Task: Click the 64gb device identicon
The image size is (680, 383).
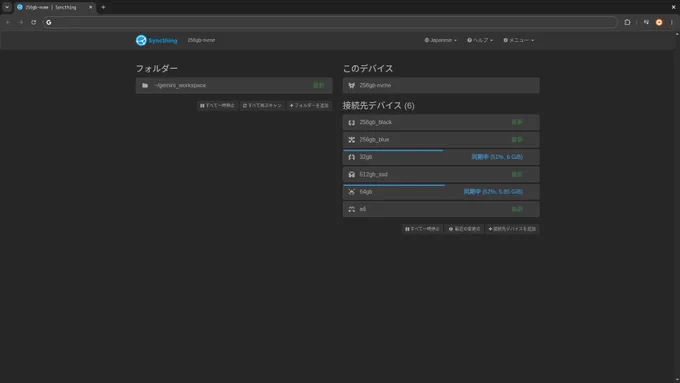Action: 352,192
